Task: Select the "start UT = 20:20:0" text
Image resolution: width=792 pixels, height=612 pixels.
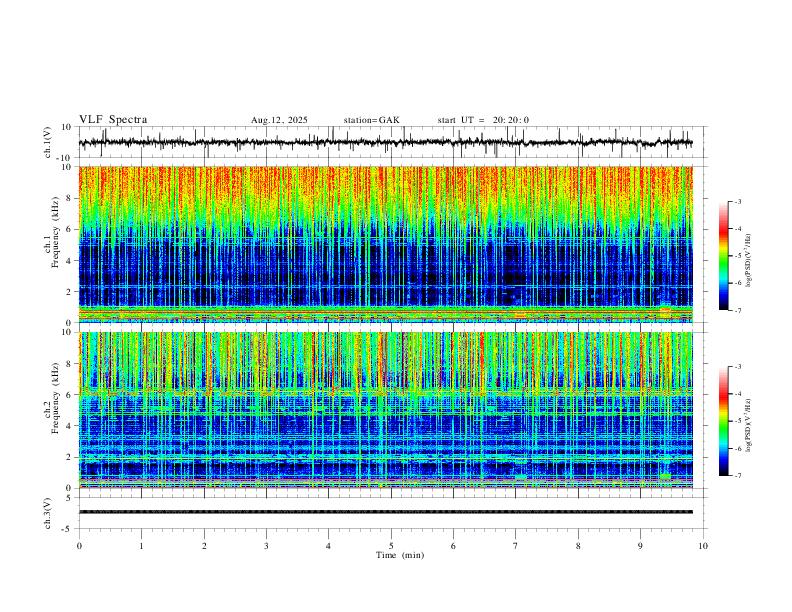Action: (483, 120)
